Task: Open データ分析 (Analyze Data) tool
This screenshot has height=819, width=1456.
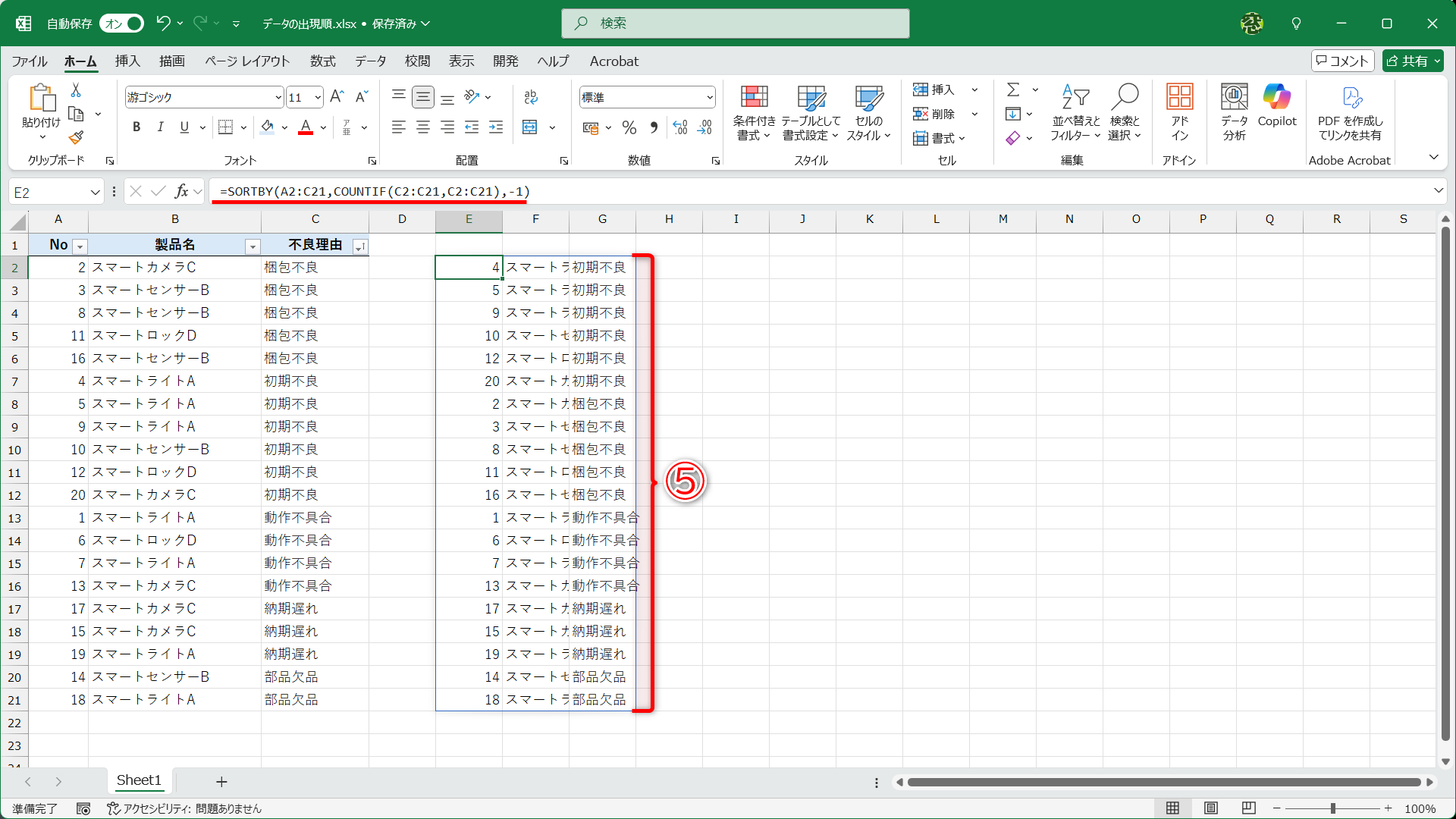Action: (1234, 112)
